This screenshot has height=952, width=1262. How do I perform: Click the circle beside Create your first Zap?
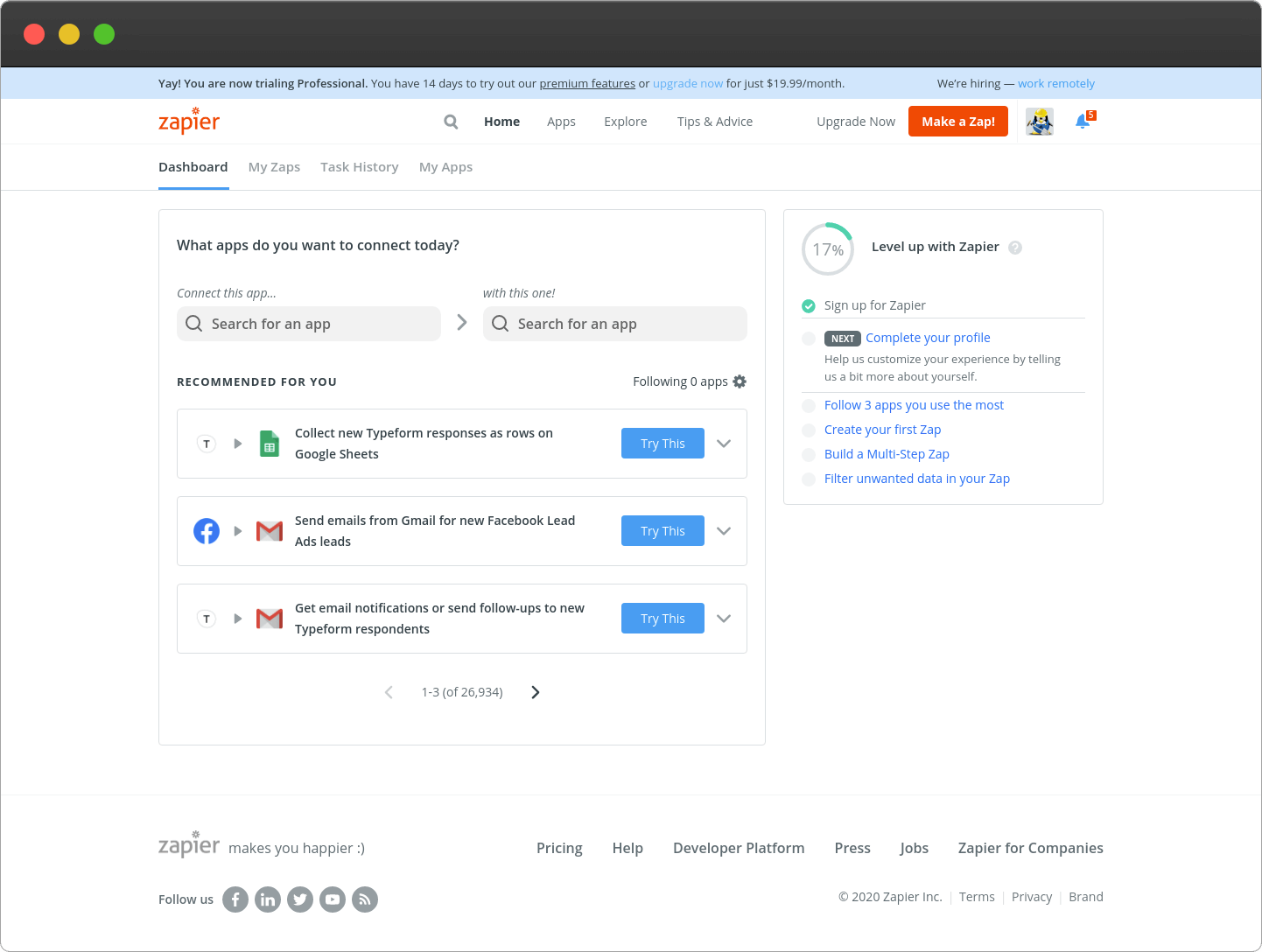tap(809, 430)
